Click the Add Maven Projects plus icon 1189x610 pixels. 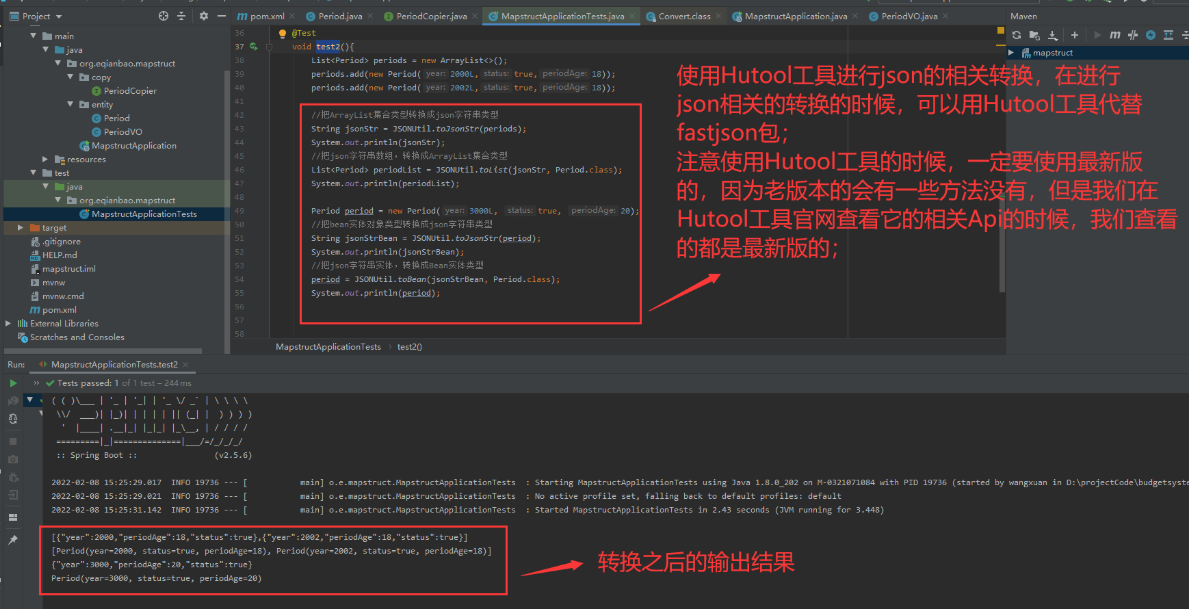coord(1076,35)
